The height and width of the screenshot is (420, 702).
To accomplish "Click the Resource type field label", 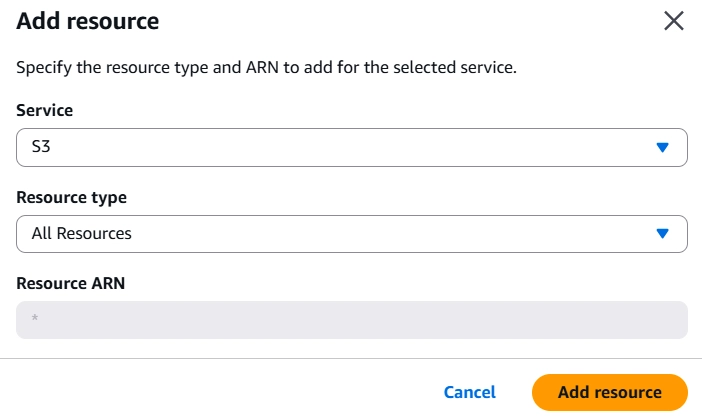I will (72, 197).
